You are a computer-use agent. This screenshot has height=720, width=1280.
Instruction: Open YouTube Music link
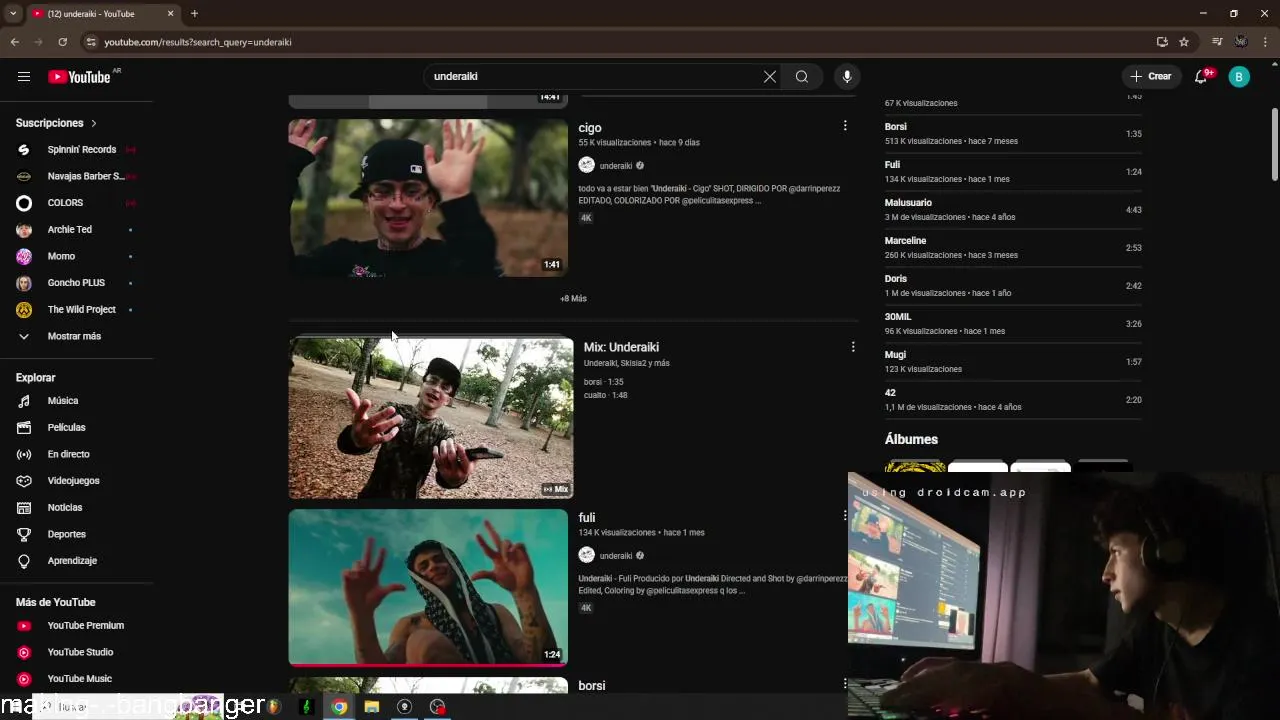click(76, 679)
